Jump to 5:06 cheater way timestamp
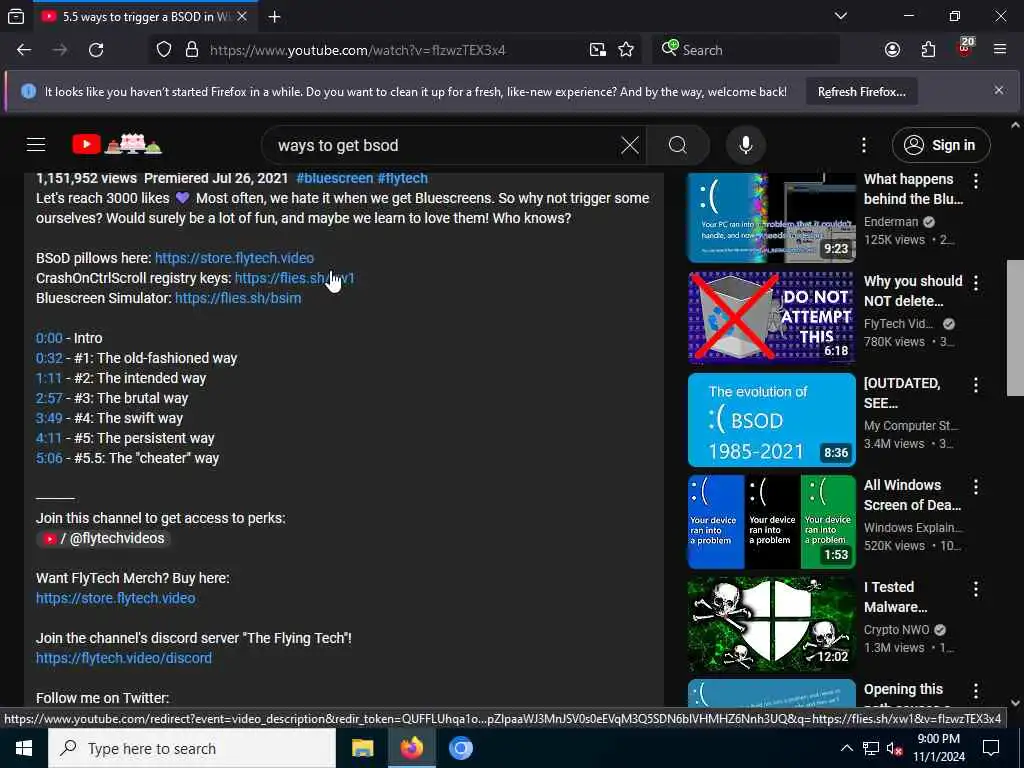The width and height of the screenshot is (1024, 768). [x=49, y=458]
